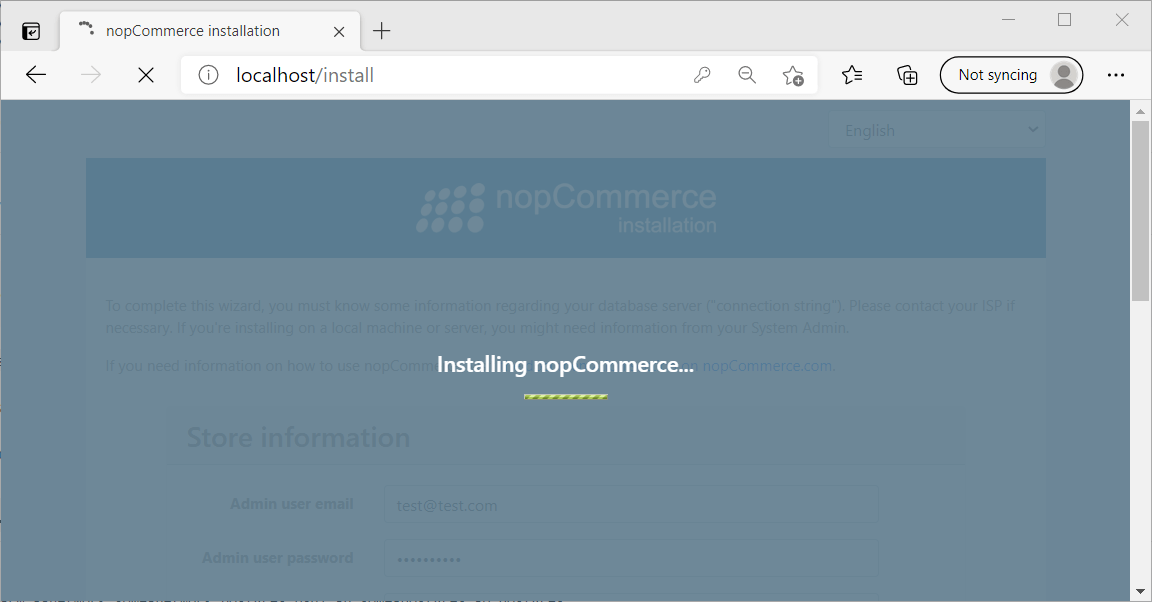Open the Not syncing profile button
Viewport: 1152px width, 602px height.
click(1011, 75)
